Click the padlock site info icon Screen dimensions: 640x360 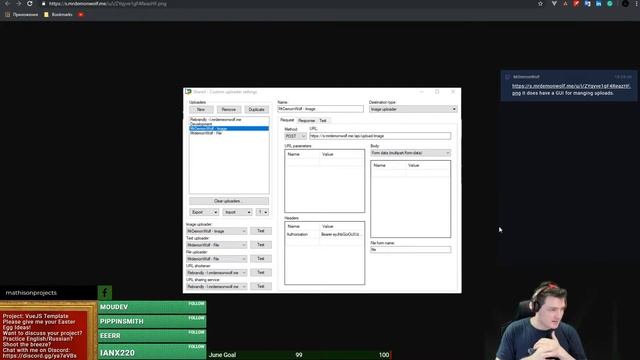click(x=44, y=4)
